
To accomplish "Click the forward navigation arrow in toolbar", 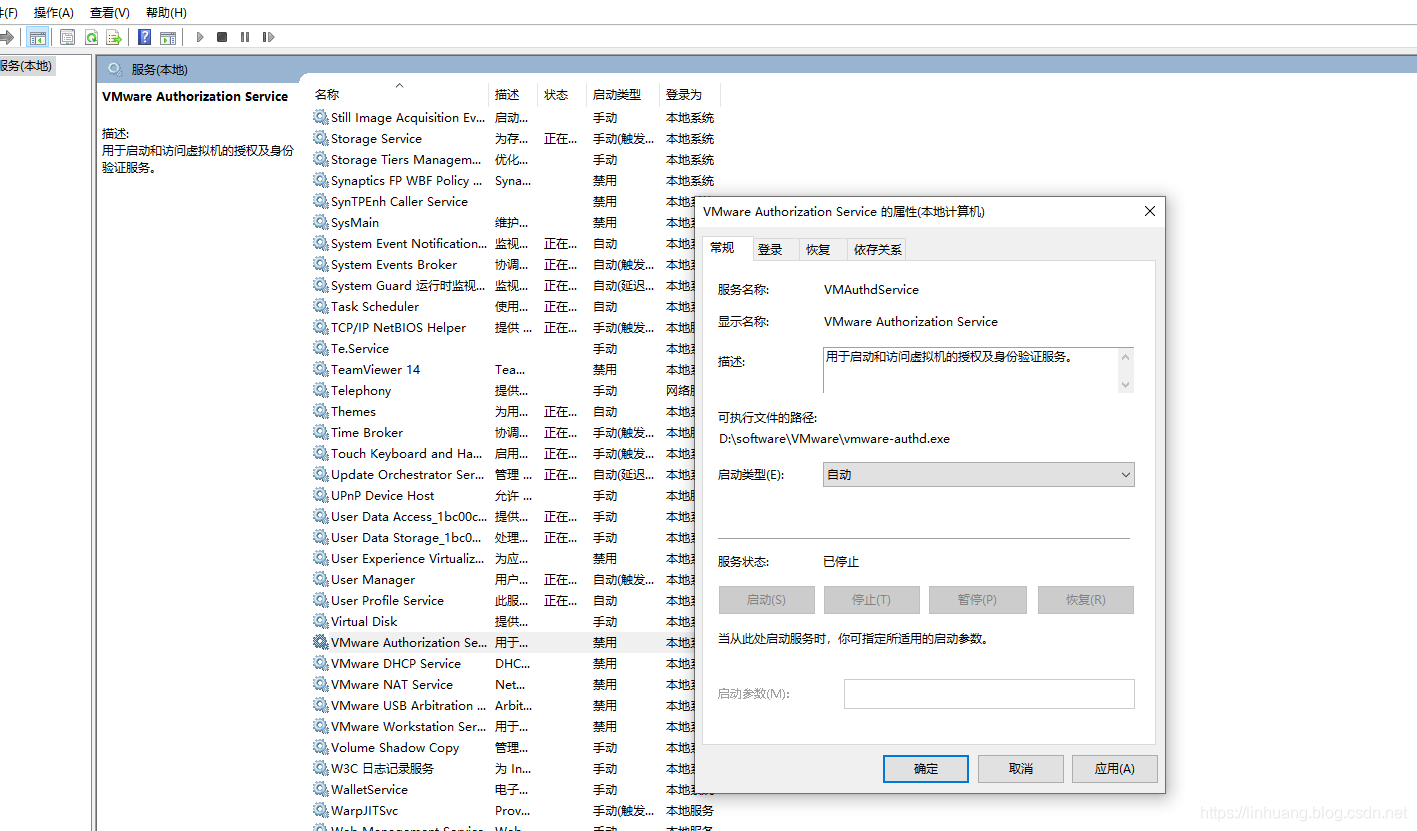I will pos(6,37).
